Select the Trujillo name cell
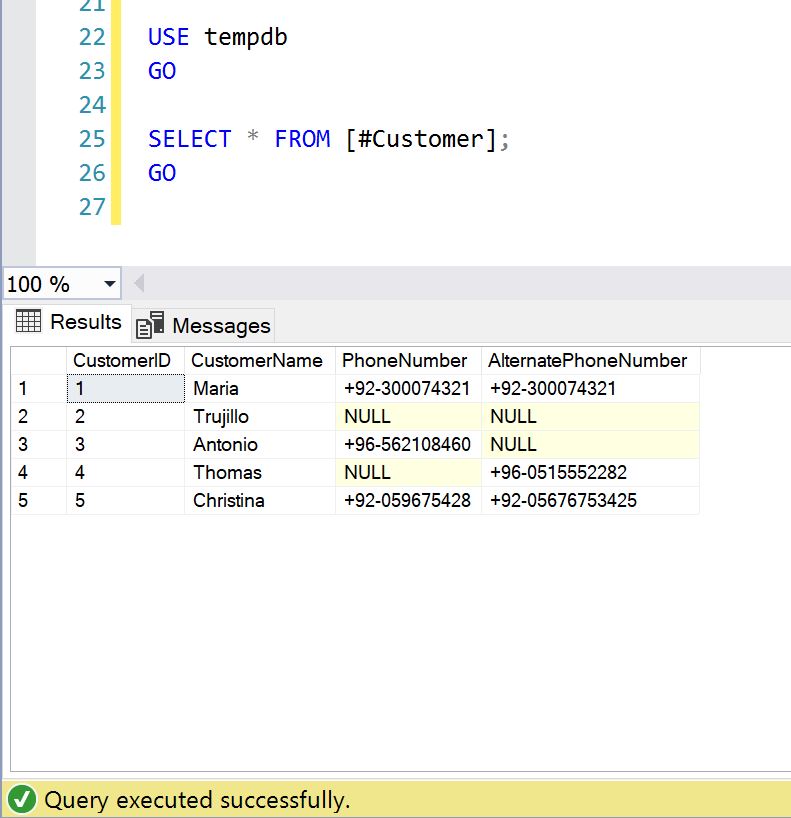 (x=221, y=416)
